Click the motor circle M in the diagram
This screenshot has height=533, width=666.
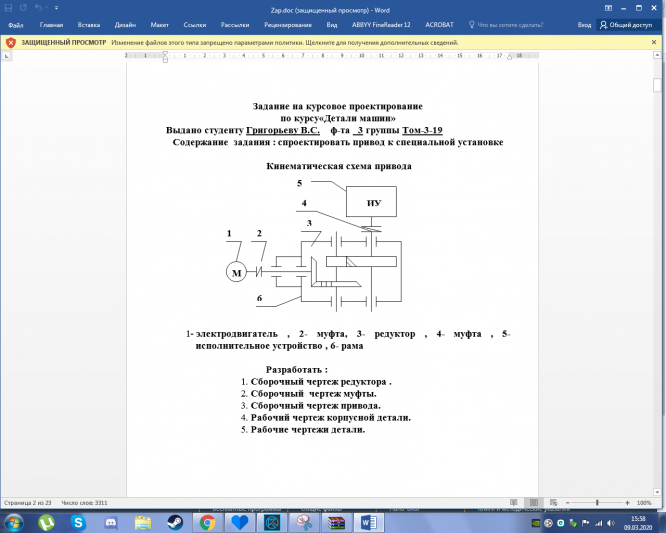[x=236, y=272]
